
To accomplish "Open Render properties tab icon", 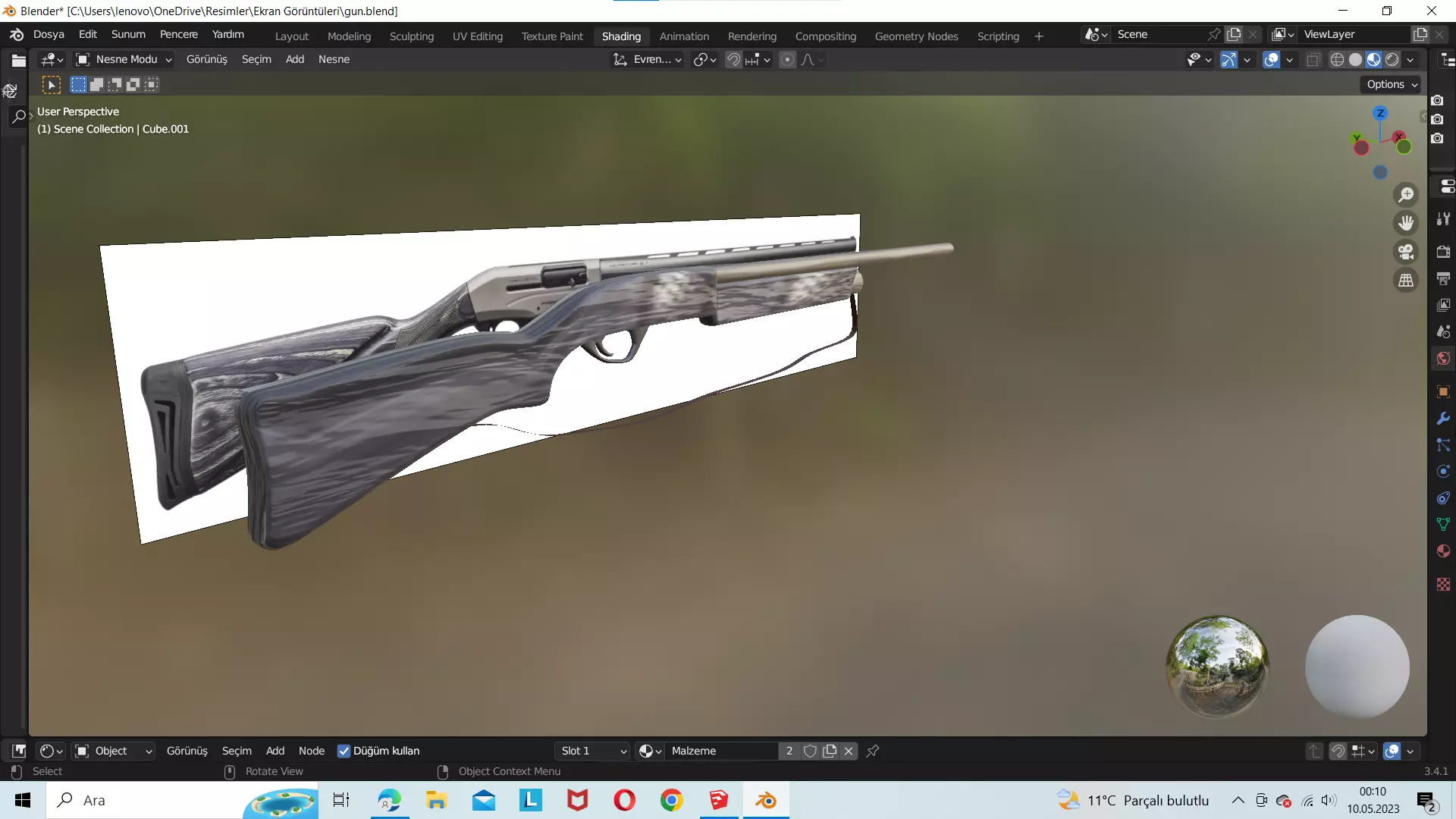I will click(x=1443, y=251).
